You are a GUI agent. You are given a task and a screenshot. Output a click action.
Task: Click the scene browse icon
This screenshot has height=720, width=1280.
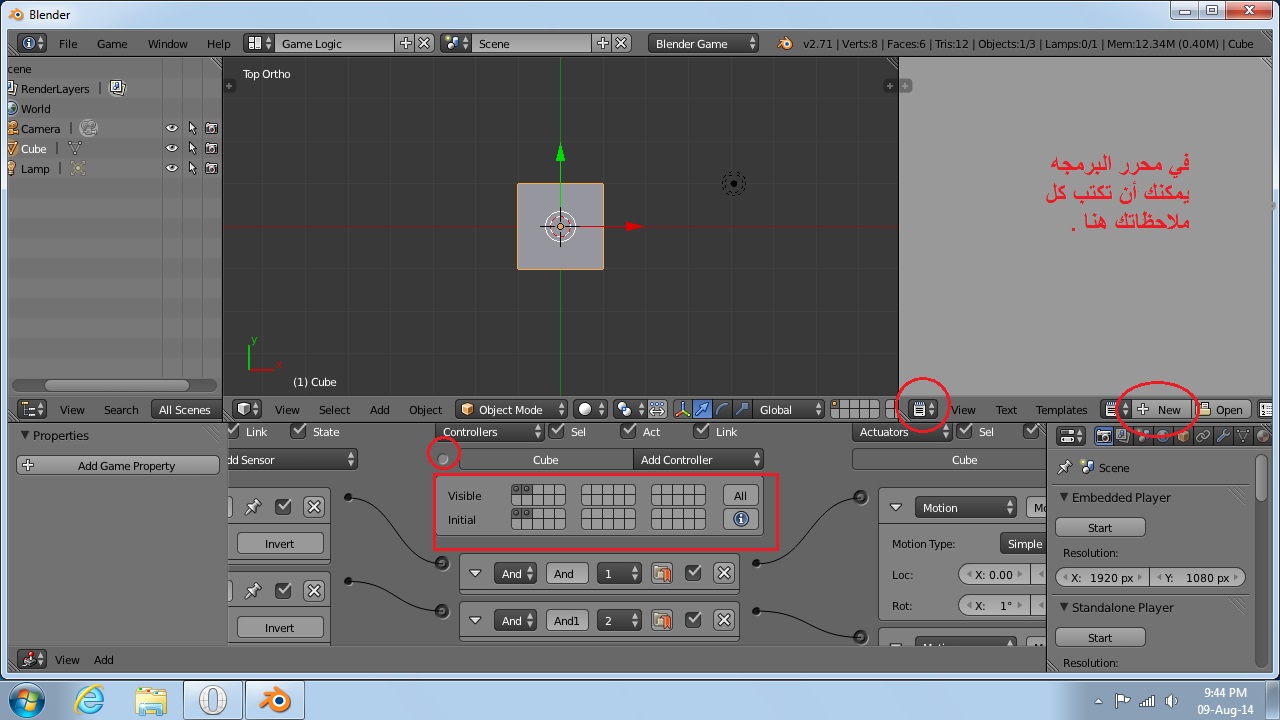pos(456,43)
